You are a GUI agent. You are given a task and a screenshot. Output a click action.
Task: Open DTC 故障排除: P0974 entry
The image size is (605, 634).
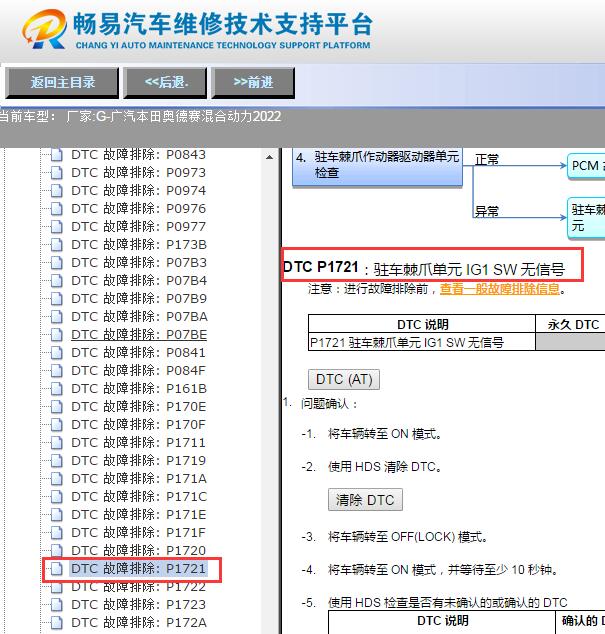coord(138,190)
